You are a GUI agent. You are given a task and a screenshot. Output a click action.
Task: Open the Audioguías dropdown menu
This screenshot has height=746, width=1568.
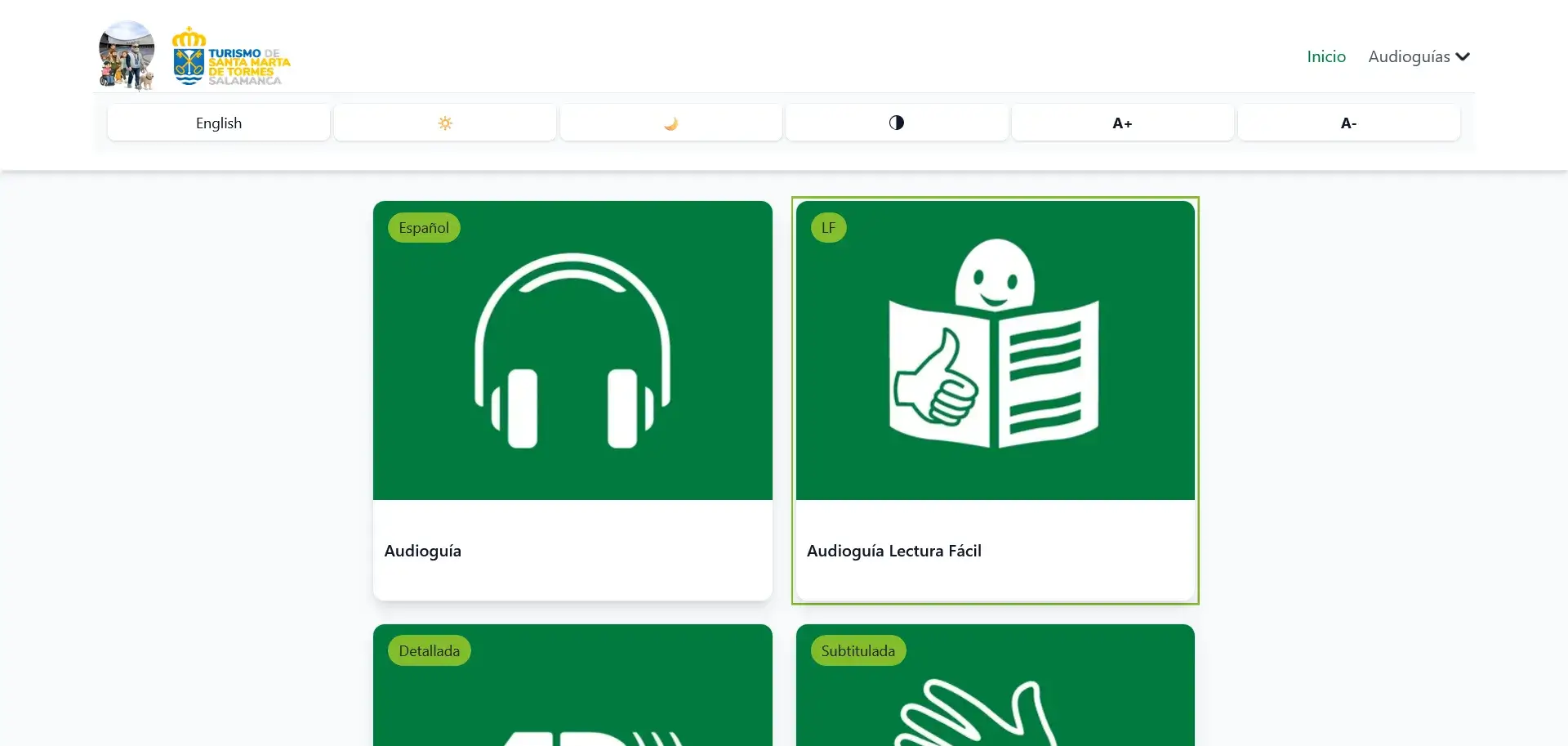coord(1409,56)
